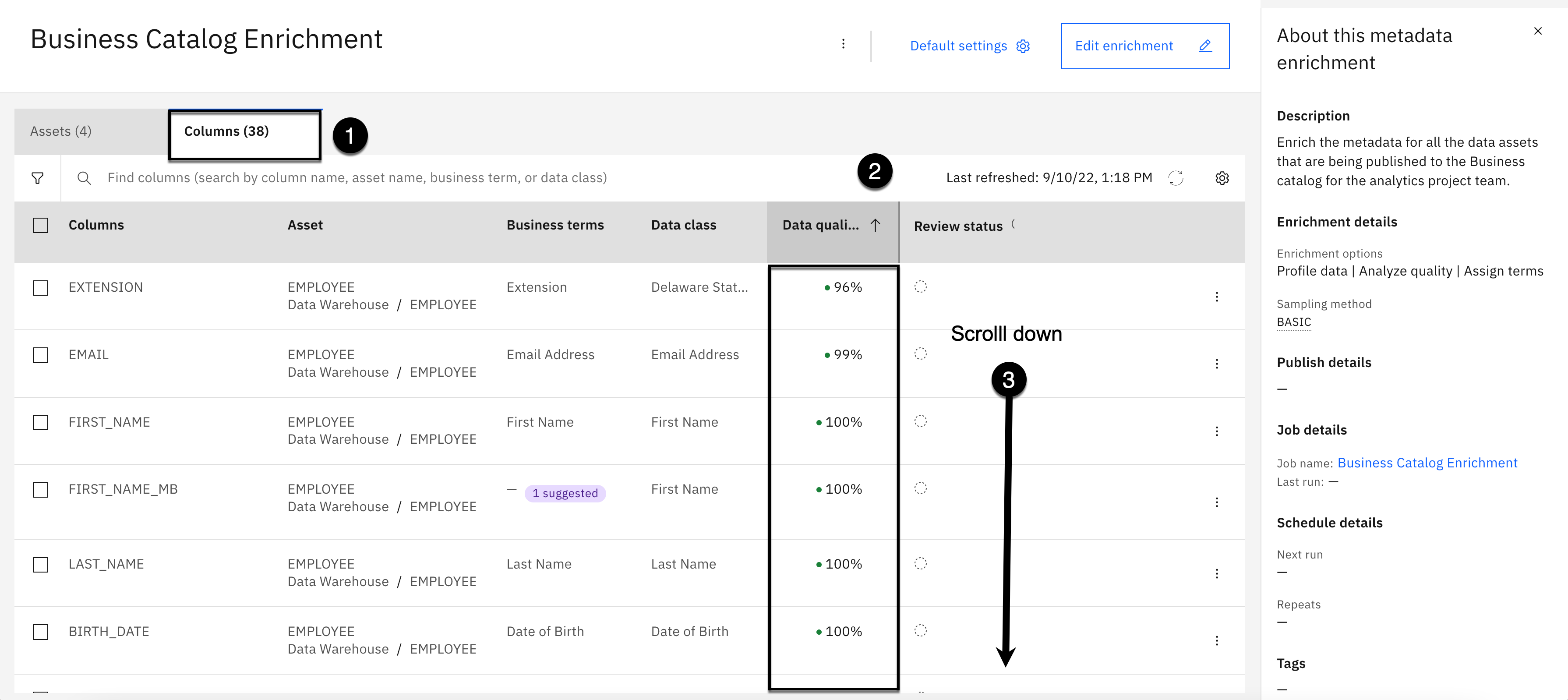Open table settings gear icon

pyautogui.click(x=1222, y=178)
